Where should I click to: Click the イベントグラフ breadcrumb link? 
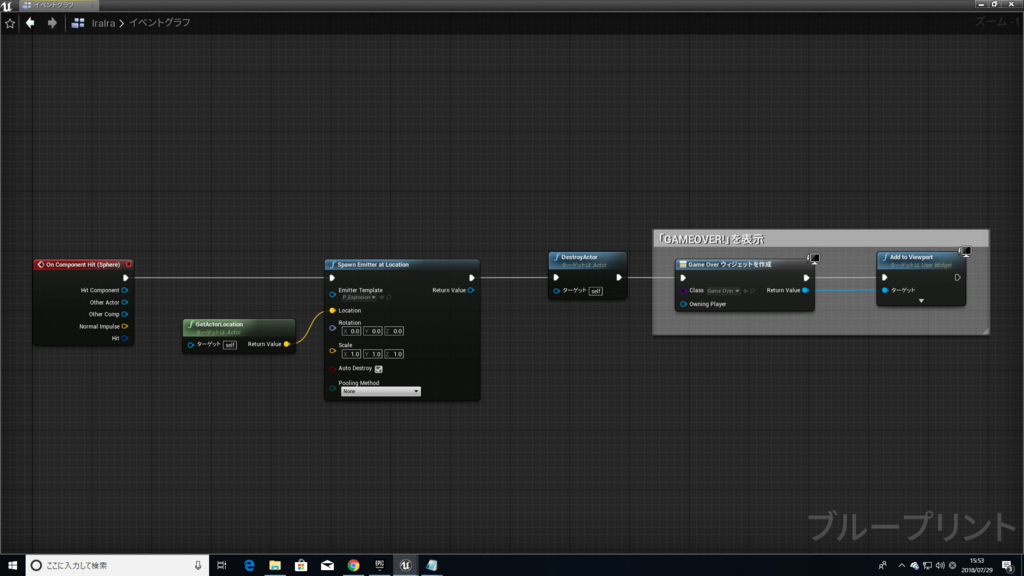click(159, 23)
